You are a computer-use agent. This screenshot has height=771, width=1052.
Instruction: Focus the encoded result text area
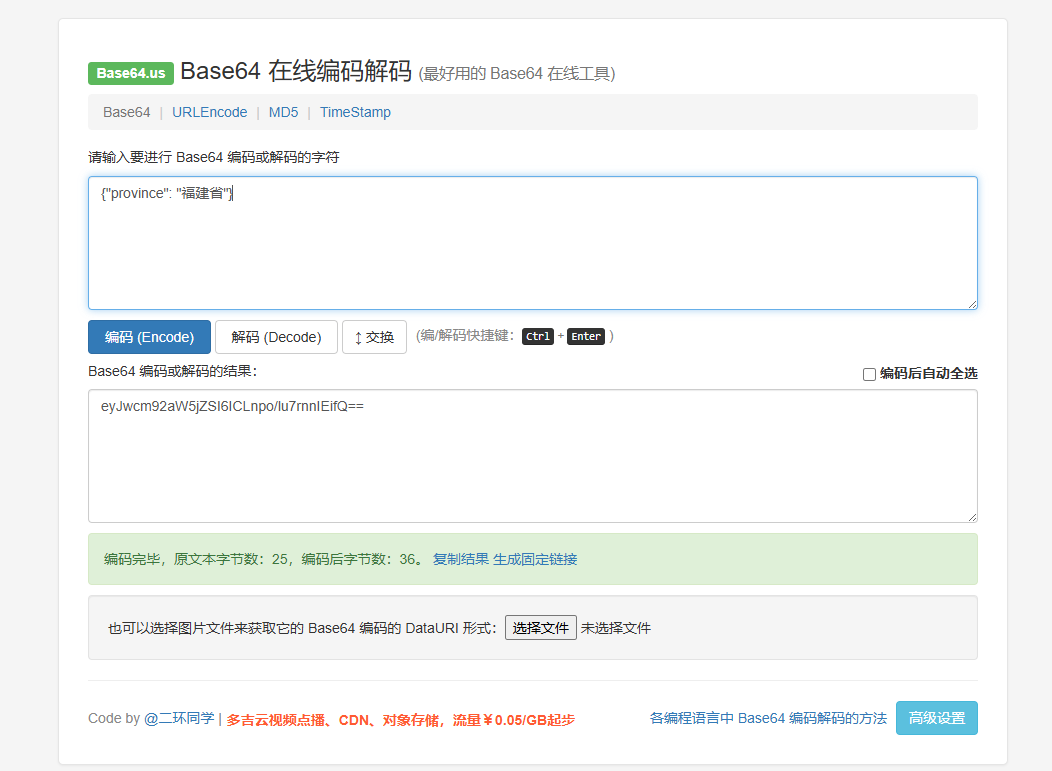point(533,456)
